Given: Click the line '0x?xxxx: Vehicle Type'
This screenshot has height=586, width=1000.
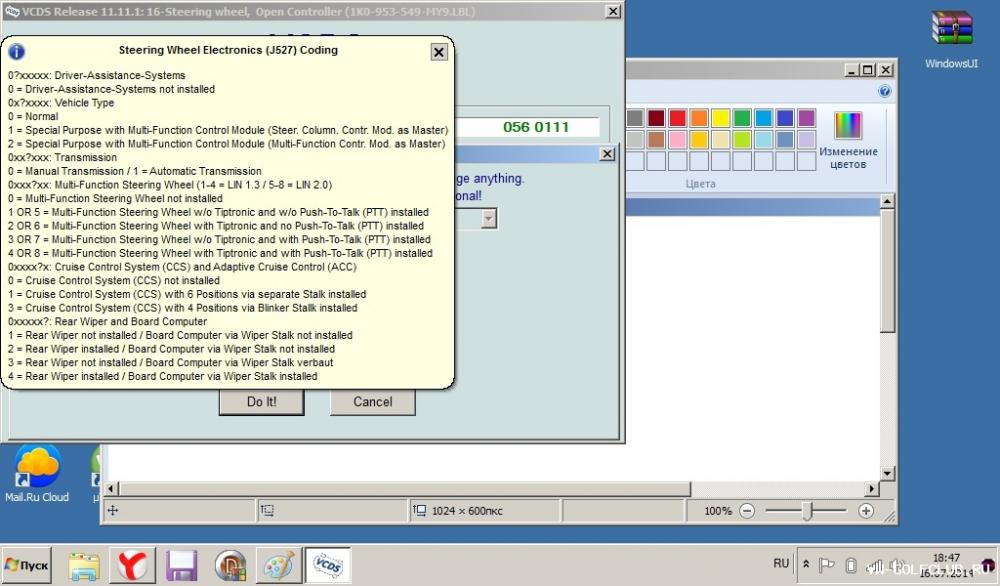Looking at the screenshot, I should (x=61, y=103).
